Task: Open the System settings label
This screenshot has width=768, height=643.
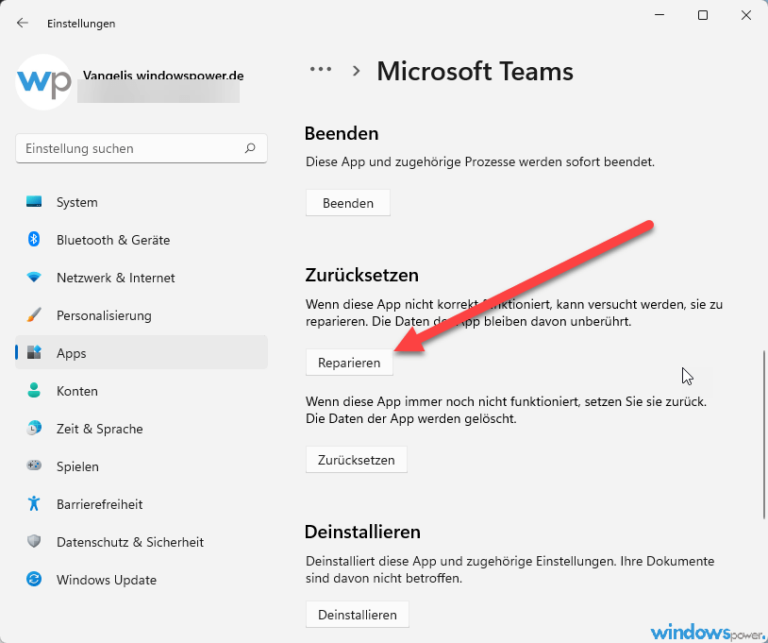Action: click(77, 202)
